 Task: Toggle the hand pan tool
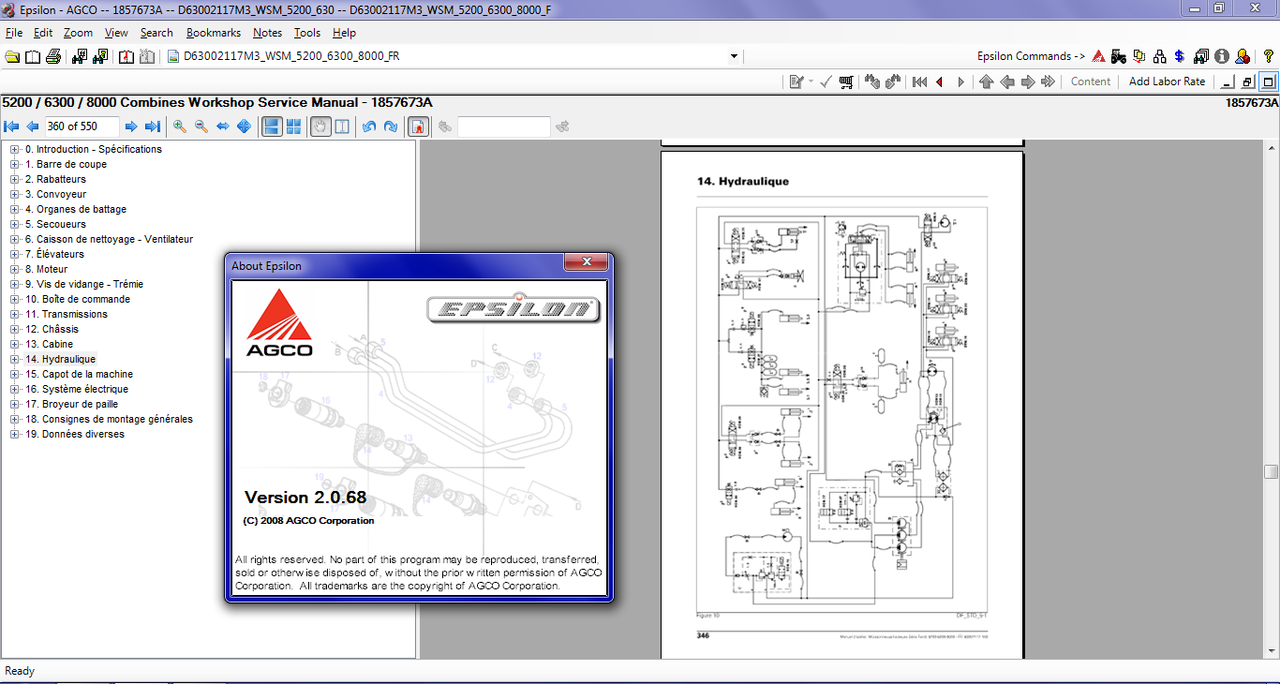320,126
